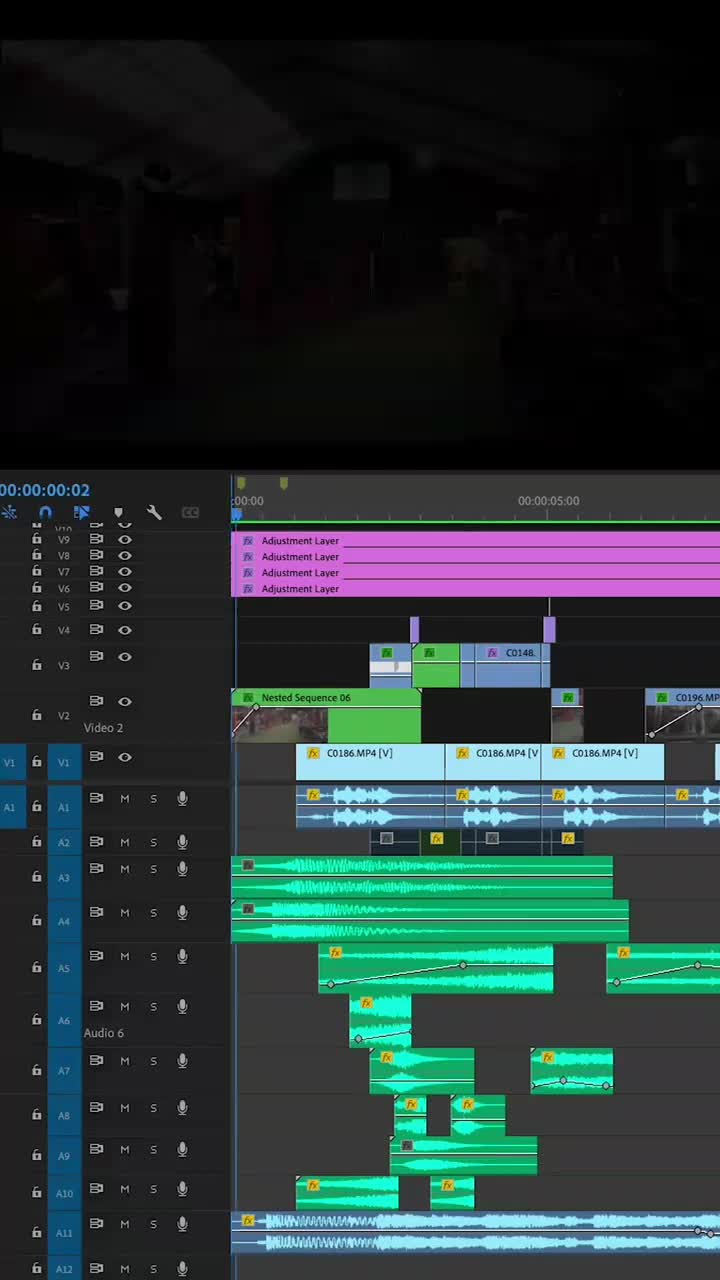Click the Audio 6 track name
This screenshot has height=1280, width=720.
[x=103, y=1033]
